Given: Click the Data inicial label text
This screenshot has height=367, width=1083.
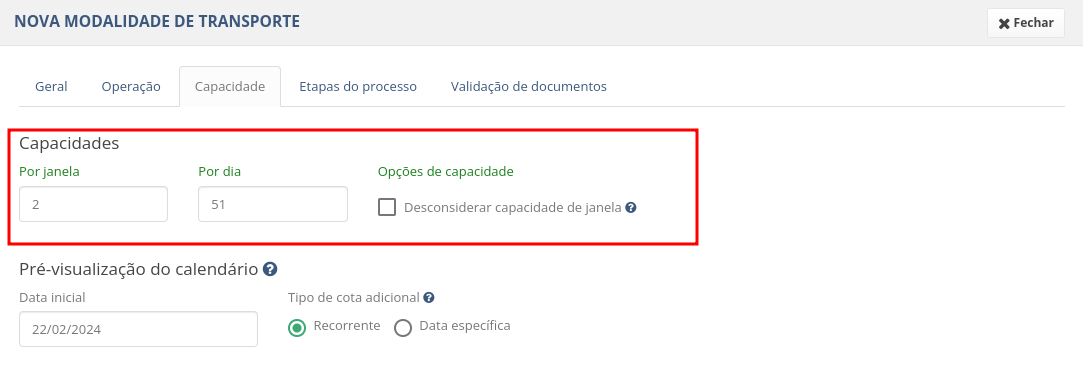Looking at the screenshot, I should pyautogui.click(x=52, y=298).
